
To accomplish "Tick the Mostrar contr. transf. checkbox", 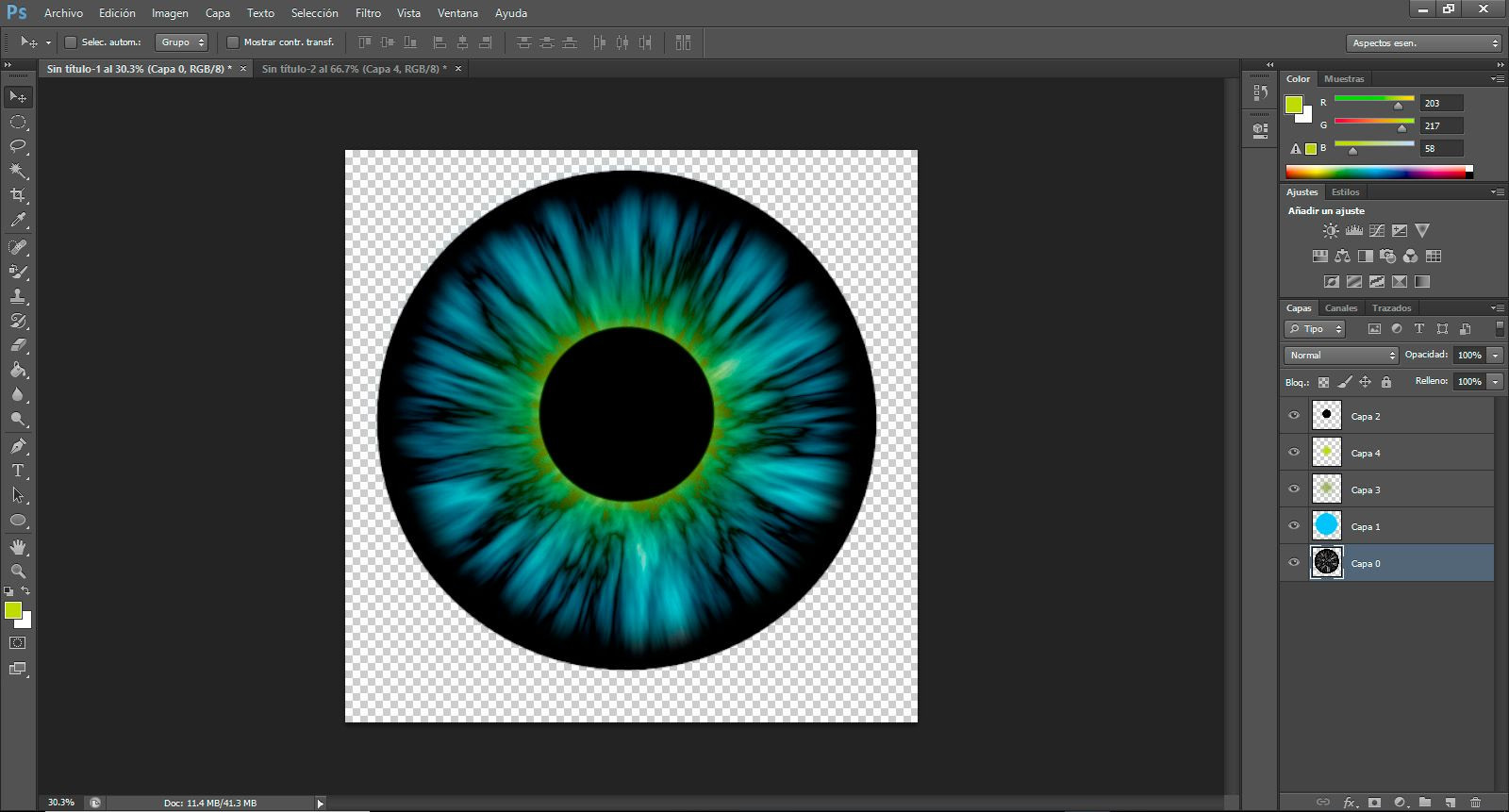I will click(x=232, y=42).
